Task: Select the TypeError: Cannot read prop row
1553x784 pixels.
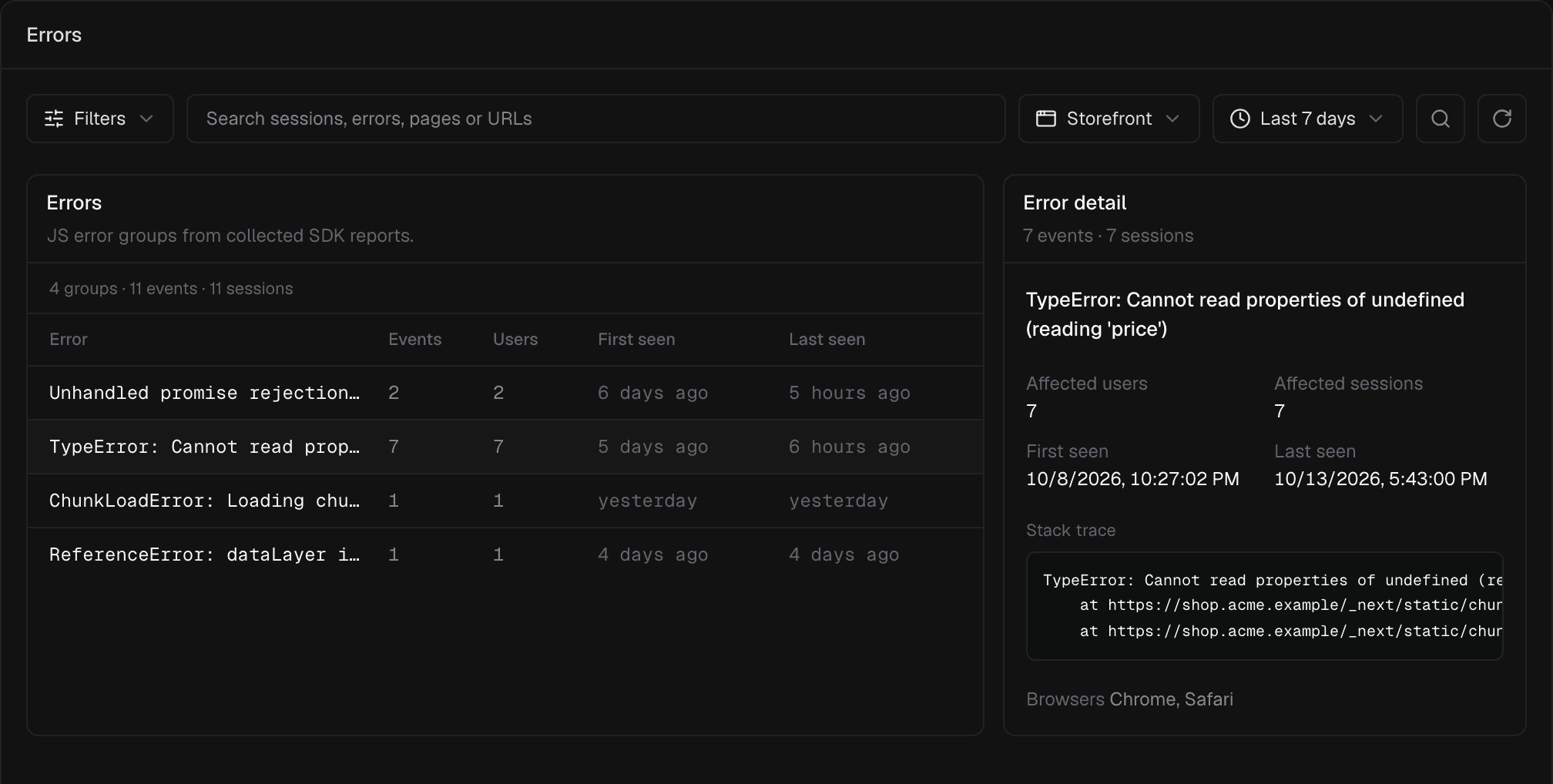Action: [505, 447]
